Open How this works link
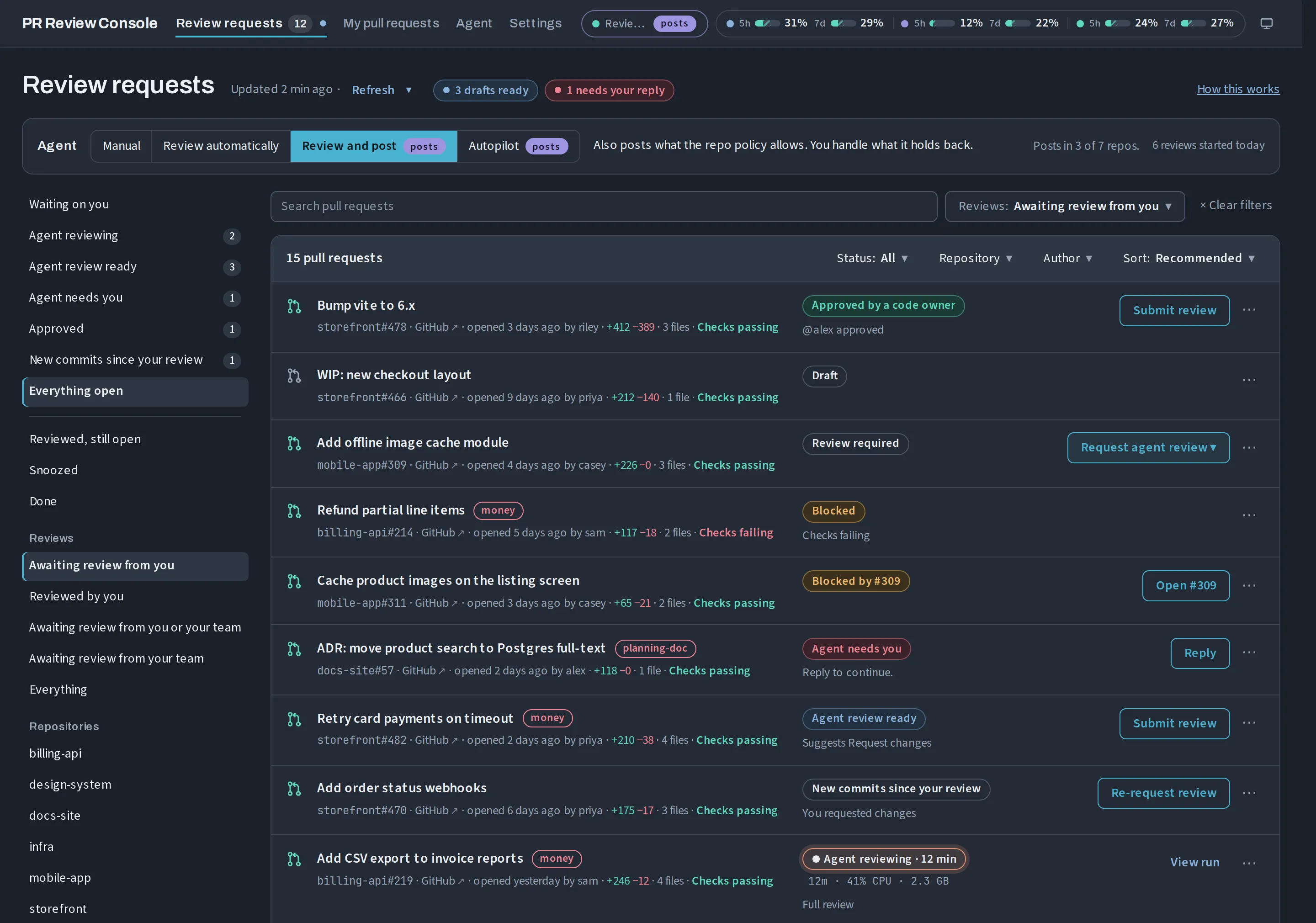 tap(1238, 90)
